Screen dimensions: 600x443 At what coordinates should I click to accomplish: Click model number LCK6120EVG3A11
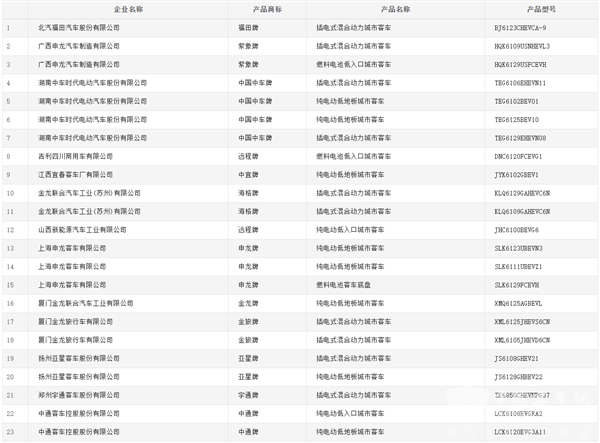pos(521,432)
